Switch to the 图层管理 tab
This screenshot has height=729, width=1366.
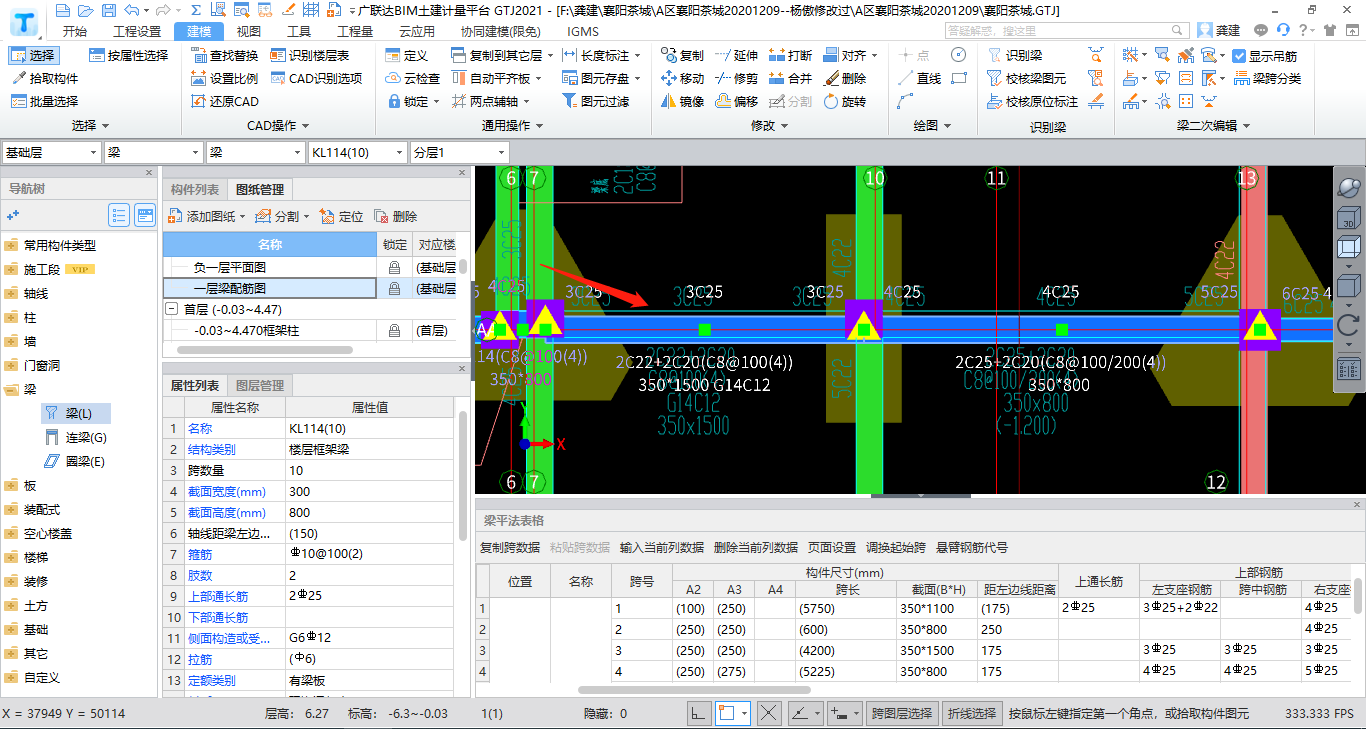pyautogui.click(x=259, y=385)
